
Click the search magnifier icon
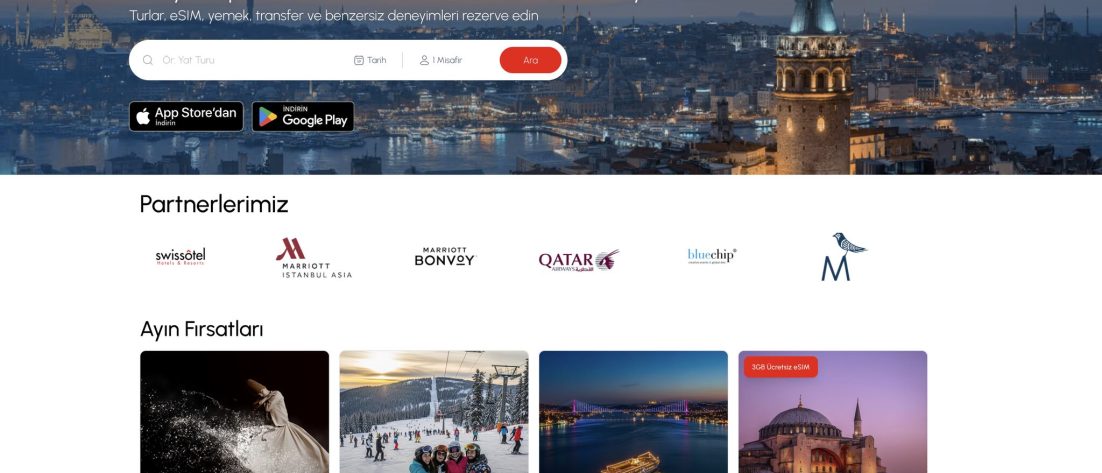pos(148,60)
